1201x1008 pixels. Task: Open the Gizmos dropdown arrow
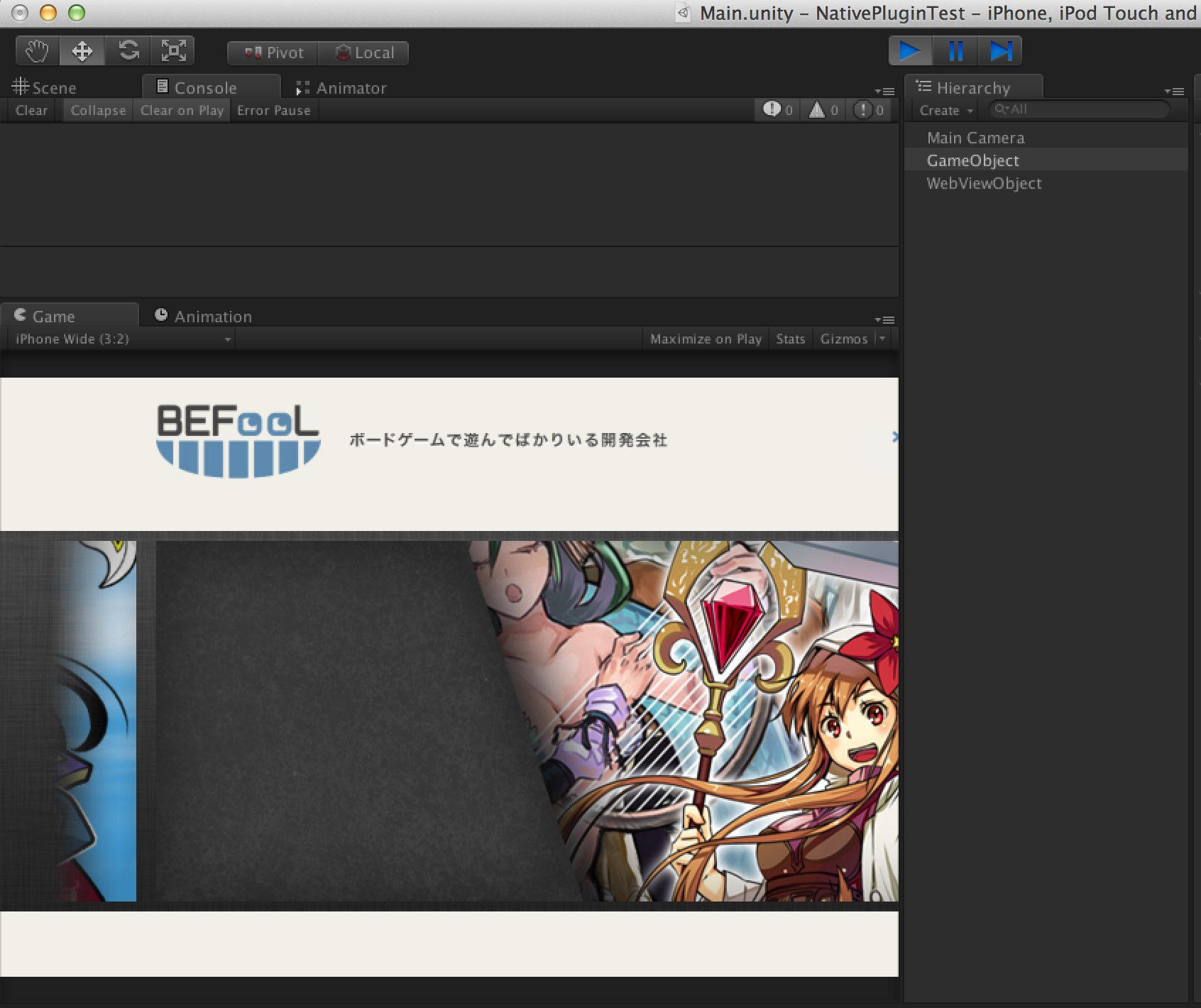click(882, 339)
